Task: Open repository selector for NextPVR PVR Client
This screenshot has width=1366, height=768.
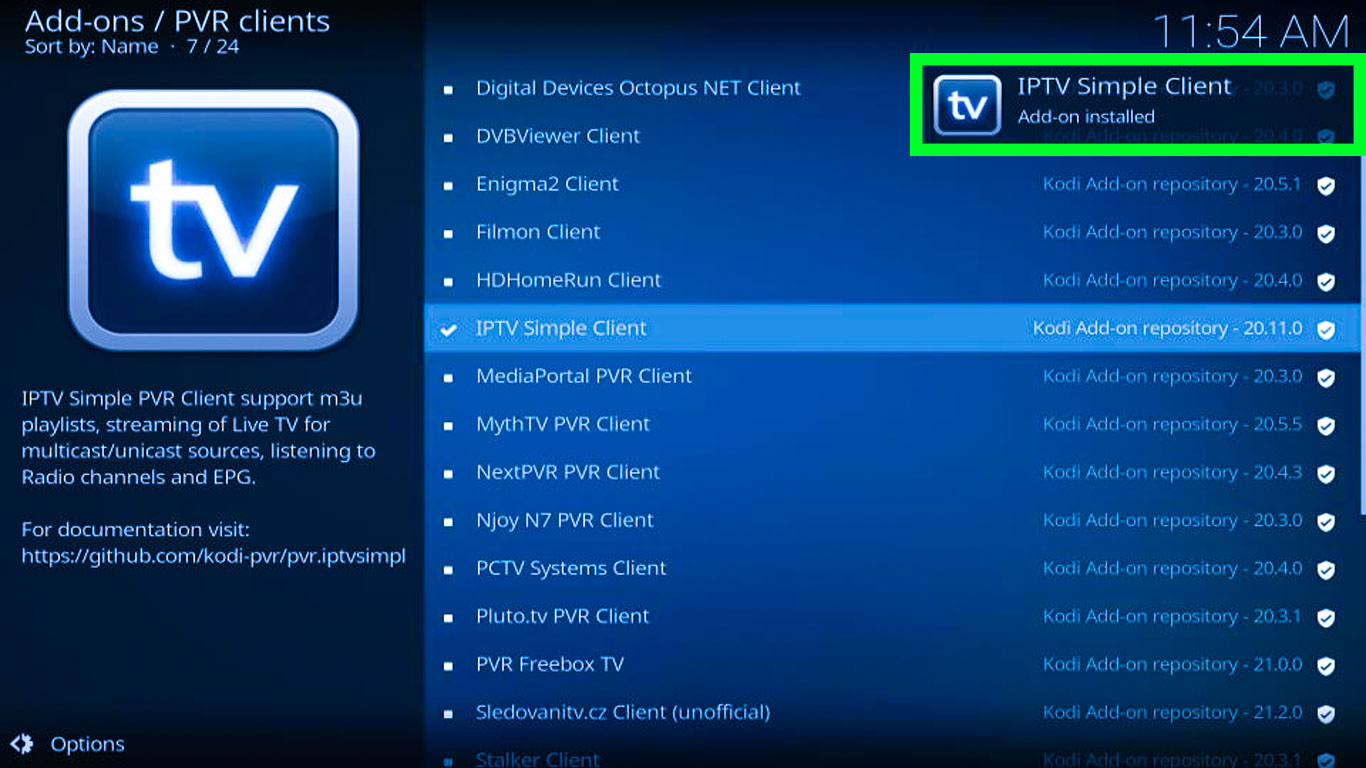Action: point(1171,472)
